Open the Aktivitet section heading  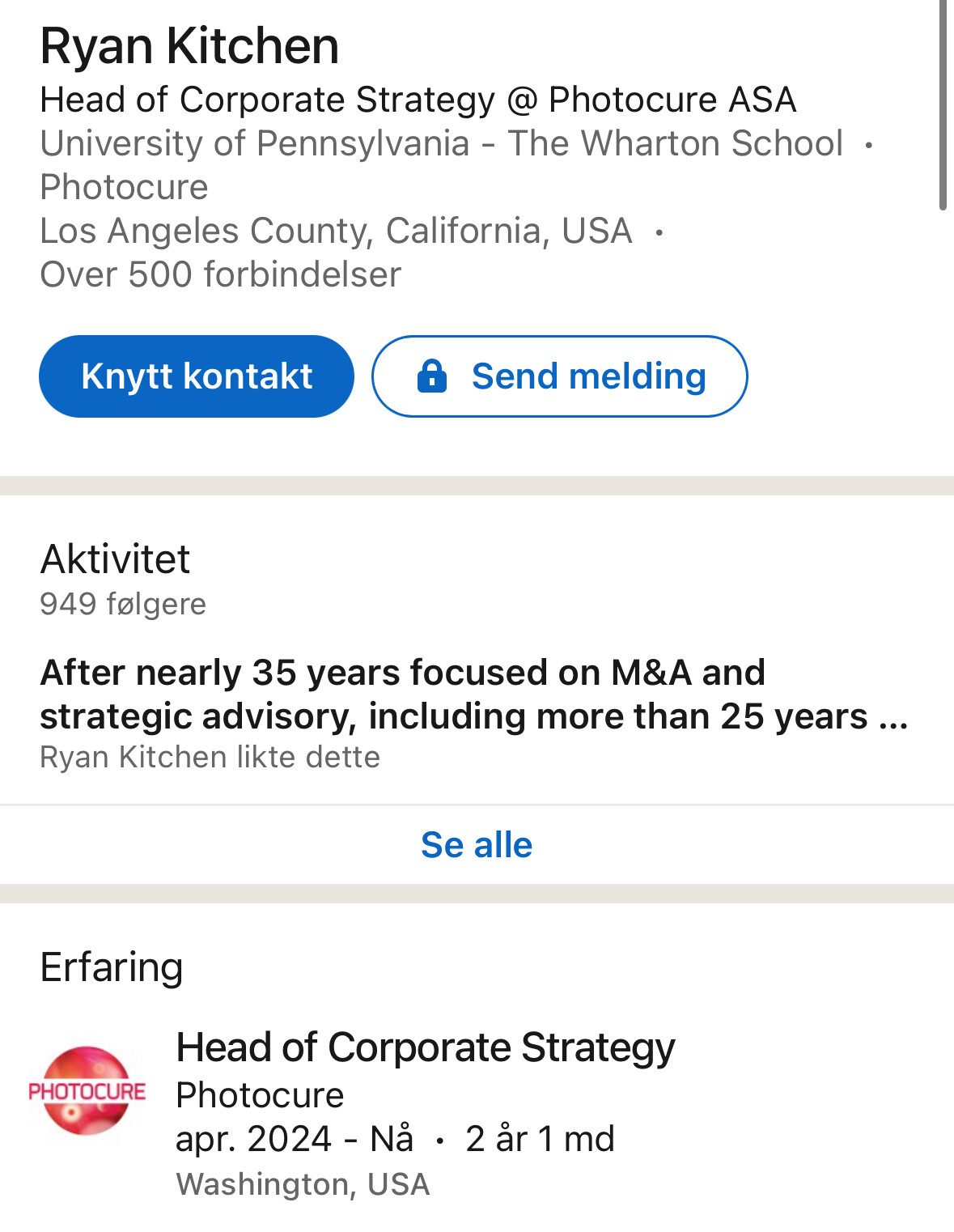point(115,559)
